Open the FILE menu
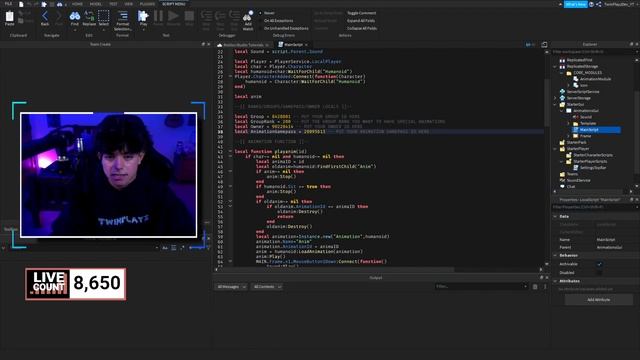640x360 pixels. [8, 4]
